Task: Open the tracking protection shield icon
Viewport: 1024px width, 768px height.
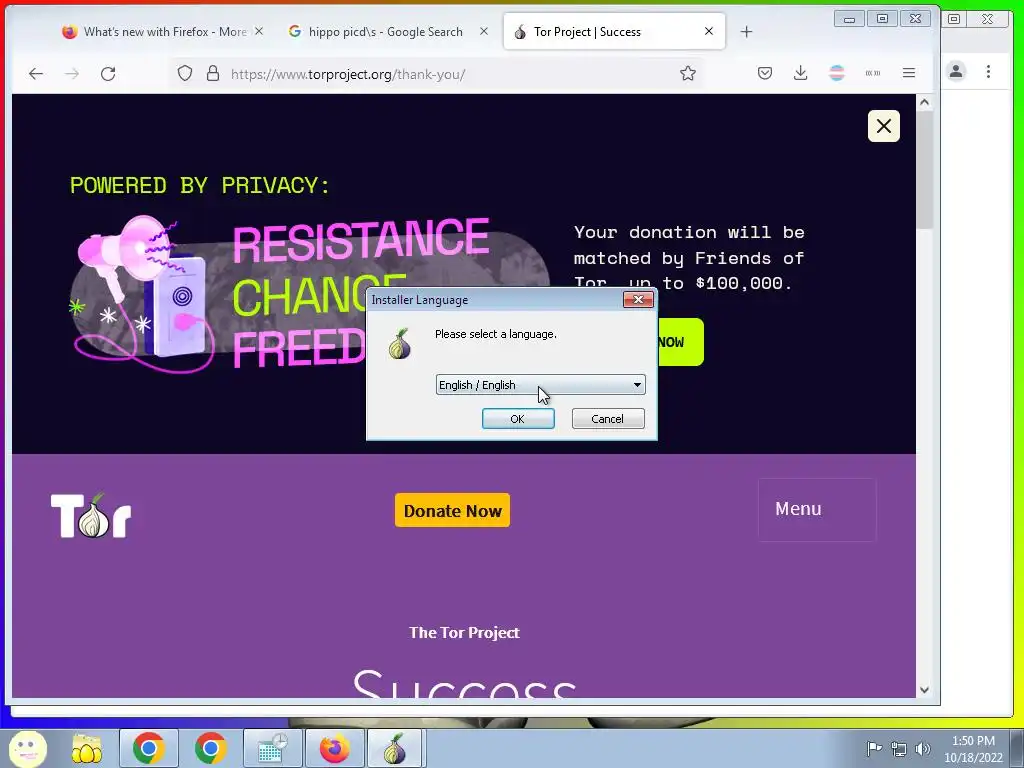Action: point(185,73)
